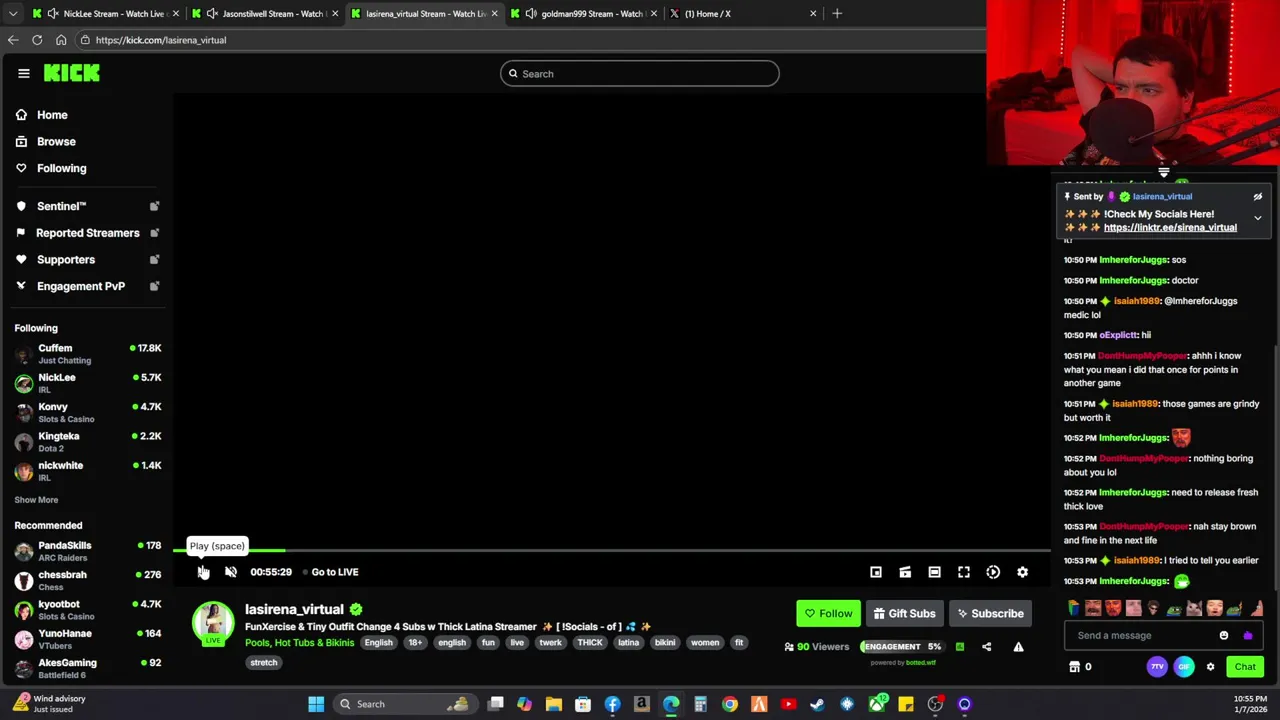Open the GIF picker button
This screenshot has height=720, width=1280.
1184,667
